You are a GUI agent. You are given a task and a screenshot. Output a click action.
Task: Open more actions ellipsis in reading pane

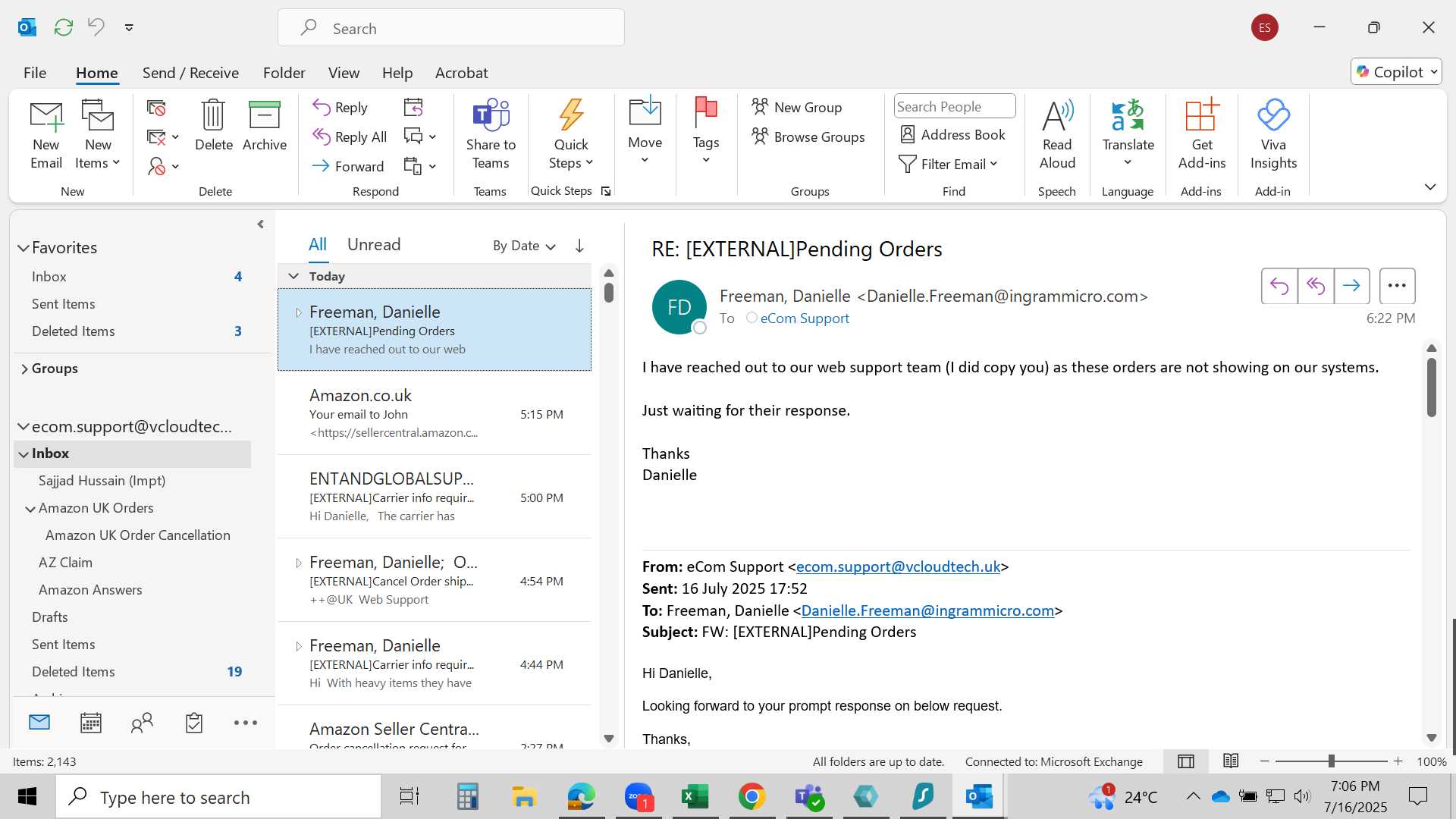1397,286
